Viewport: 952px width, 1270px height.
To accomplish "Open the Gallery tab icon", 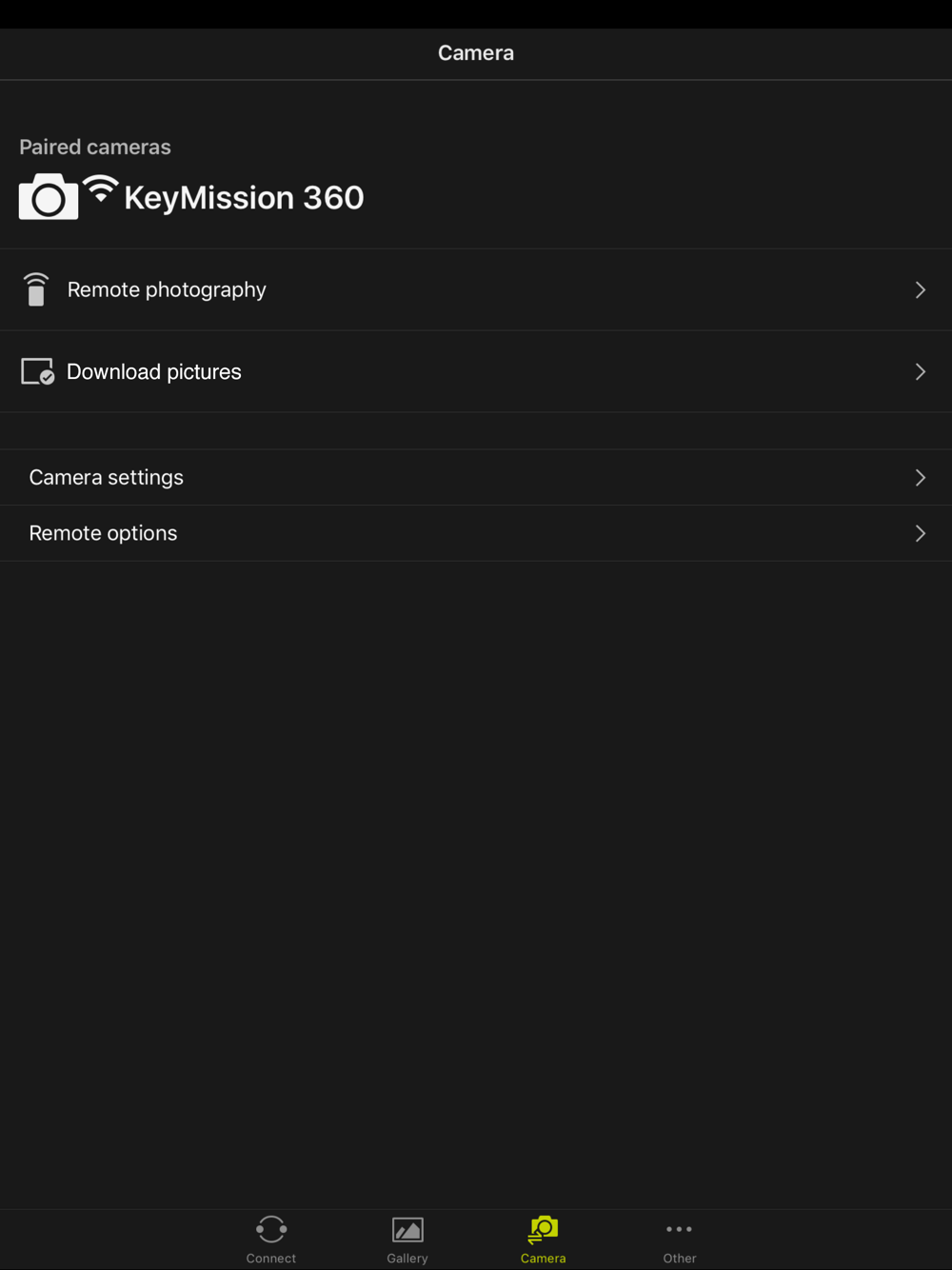I will point(407,1230).
